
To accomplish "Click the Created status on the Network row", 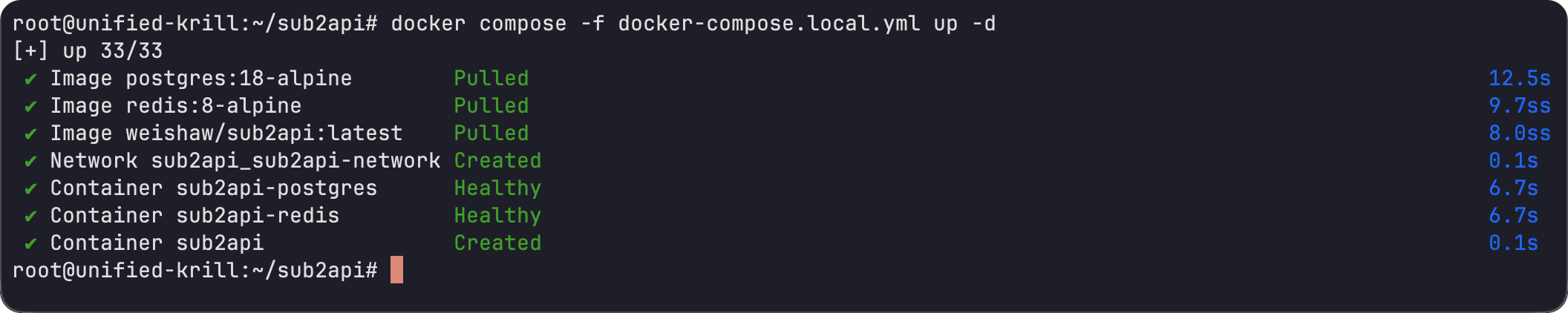I will coord(497,161).
